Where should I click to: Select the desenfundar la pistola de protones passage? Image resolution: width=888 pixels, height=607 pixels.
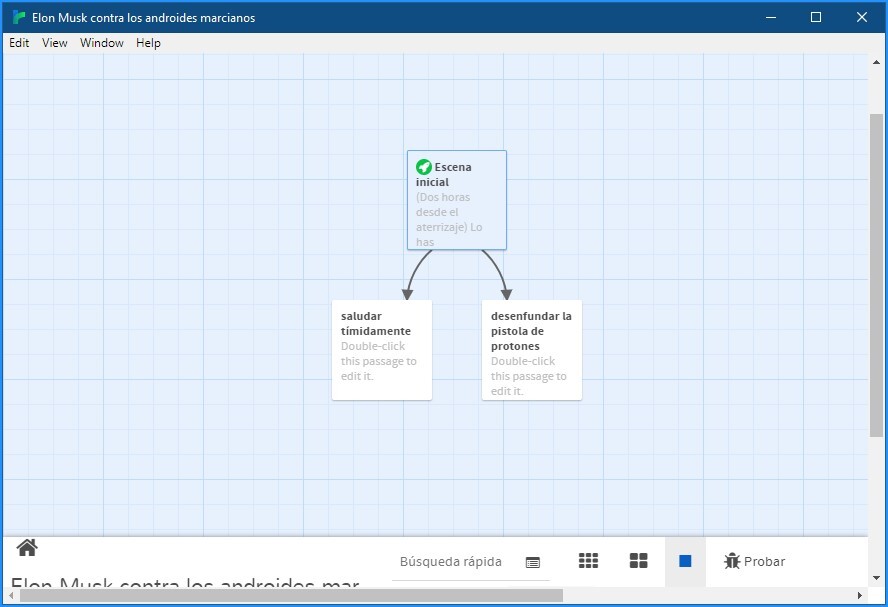pos(531,350)
